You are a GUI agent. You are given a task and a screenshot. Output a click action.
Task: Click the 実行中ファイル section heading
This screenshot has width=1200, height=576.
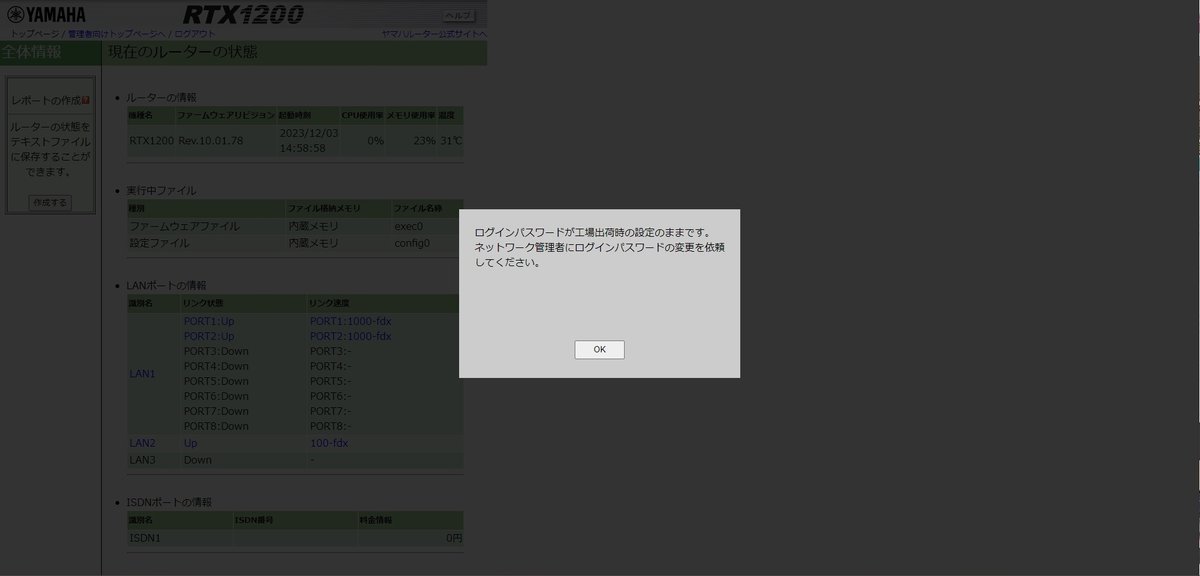pos(161,190)
